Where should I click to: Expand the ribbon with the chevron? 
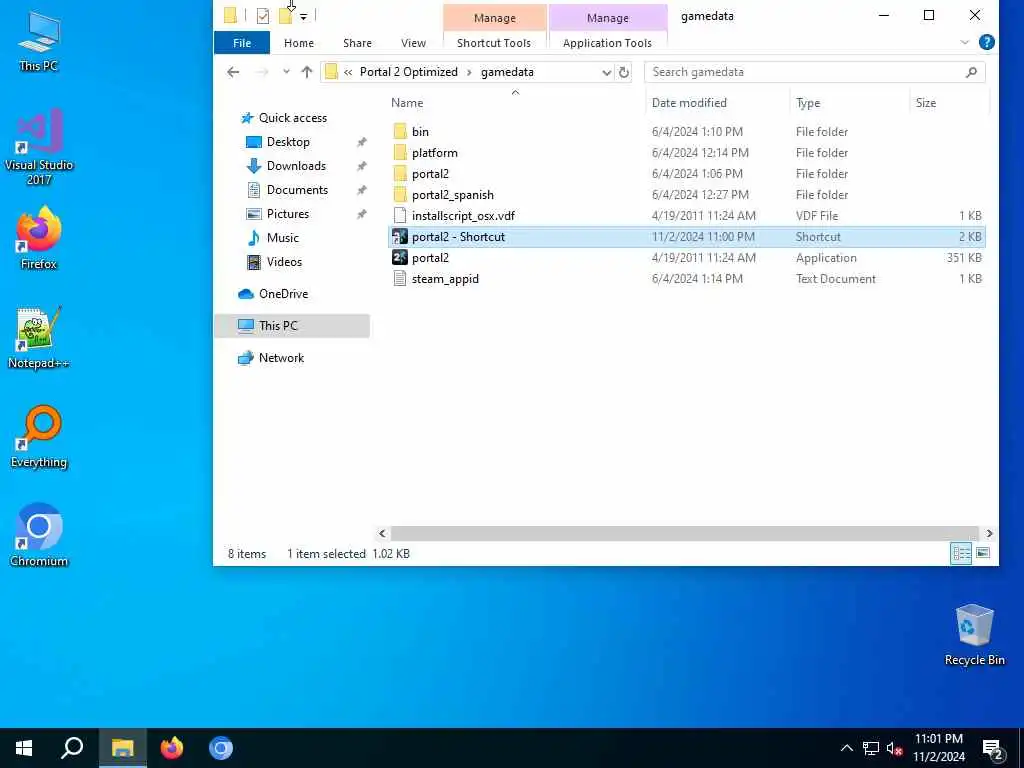(965, 42)
